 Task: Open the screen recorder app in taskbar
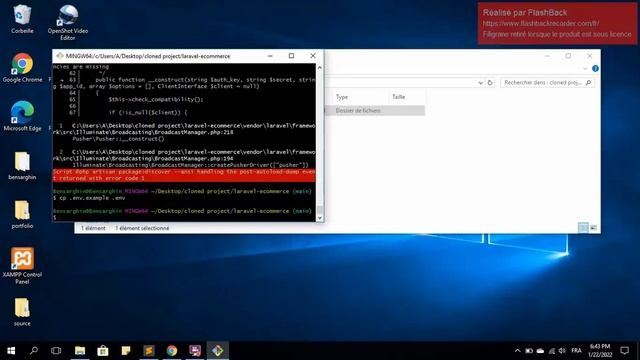195,350
